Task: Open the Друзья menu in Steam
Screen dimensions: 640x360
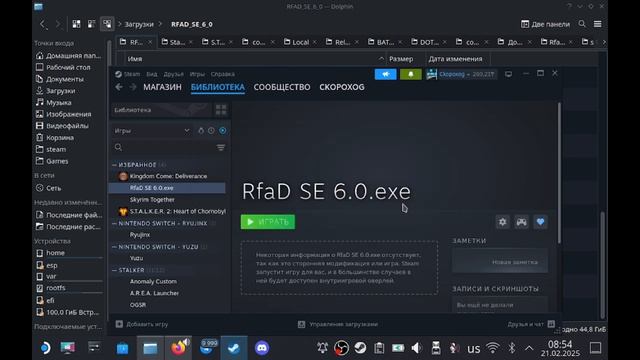Action: 173,74
